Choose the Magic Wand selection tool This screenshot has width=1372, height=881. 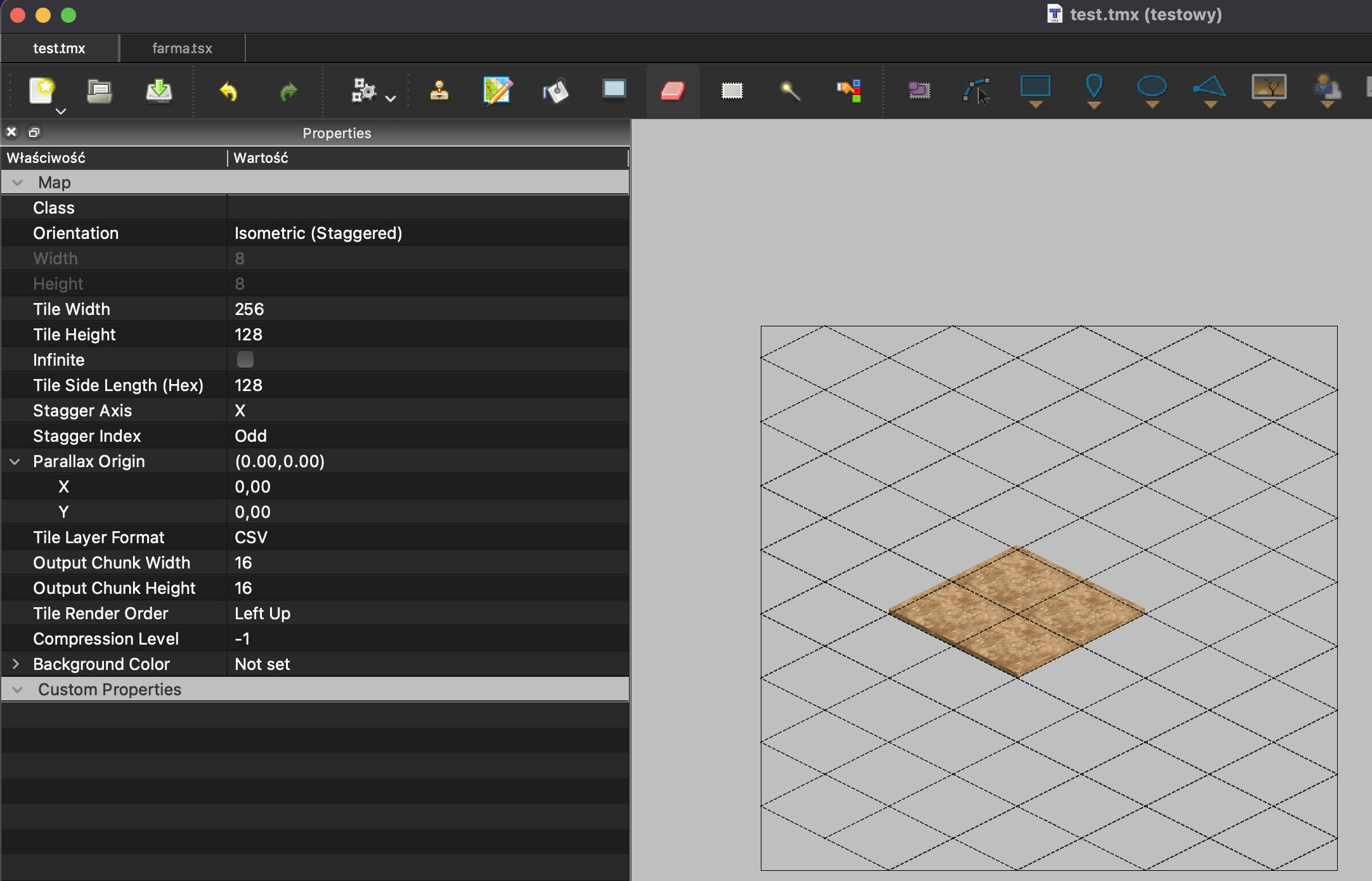[791, 91]
